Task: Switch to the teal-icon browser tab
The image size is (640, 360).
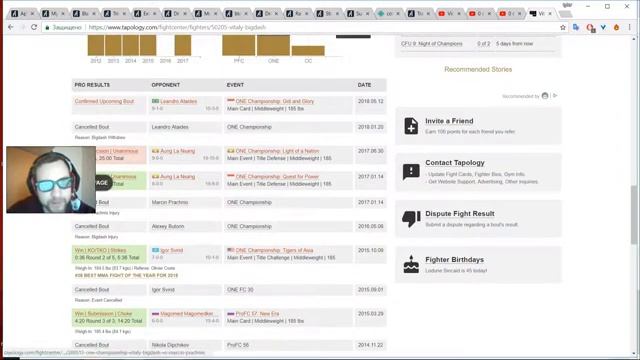Action: click(x=381, y=13)
